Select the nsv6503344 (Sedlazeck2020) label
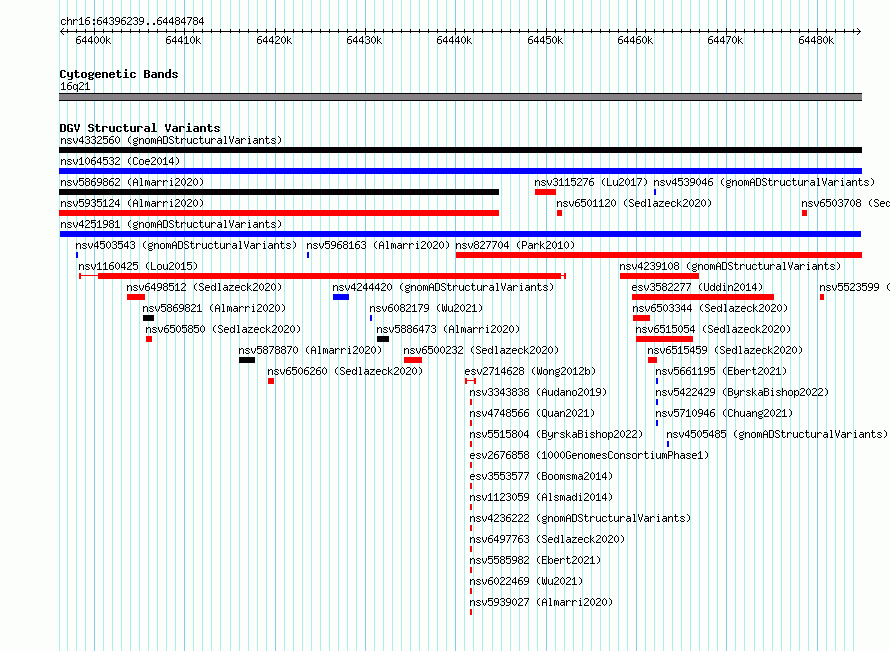The image size is (890, 651). pyautogui.click(x=711, y=308)
